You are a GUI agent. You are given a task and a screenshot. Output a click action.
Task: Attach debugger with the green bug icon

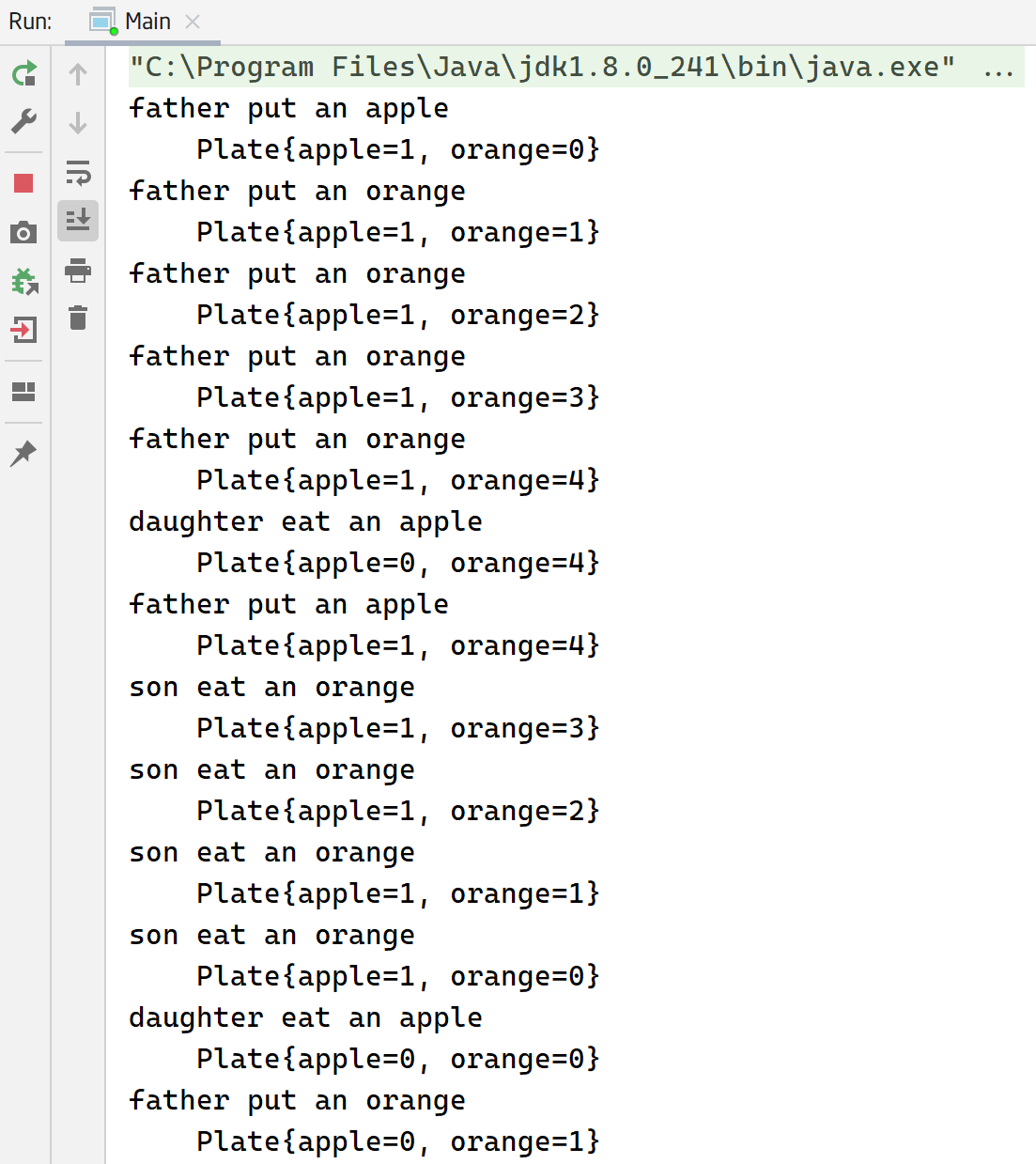tap(24, 281)
